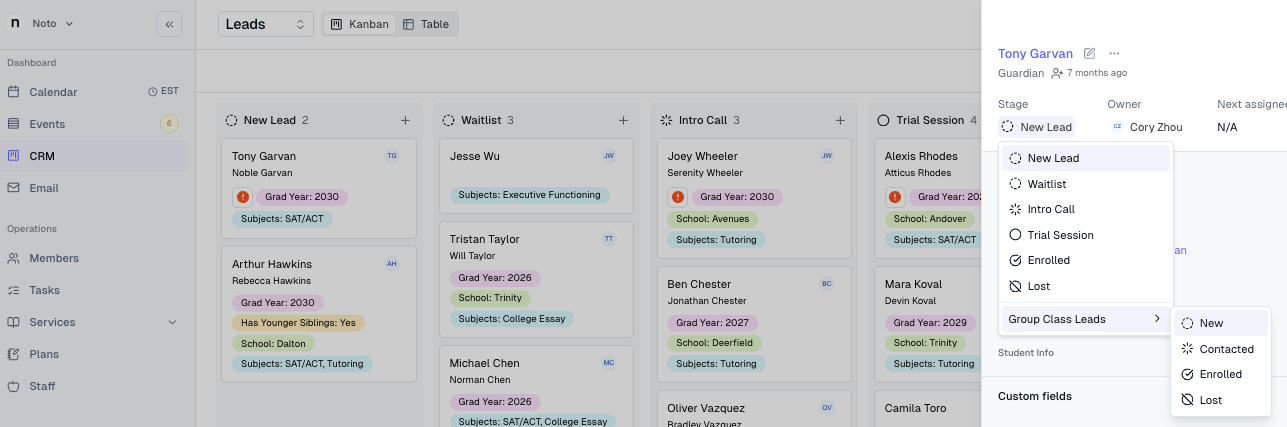Open the Mara Koval card

pyautogui.click(x=927, y=324)
